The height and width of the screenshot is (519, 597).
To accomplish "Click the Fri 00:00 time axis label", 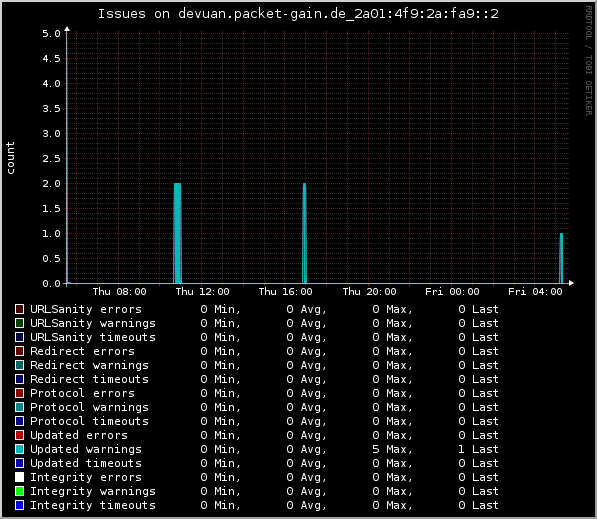I will pos(452,292).
